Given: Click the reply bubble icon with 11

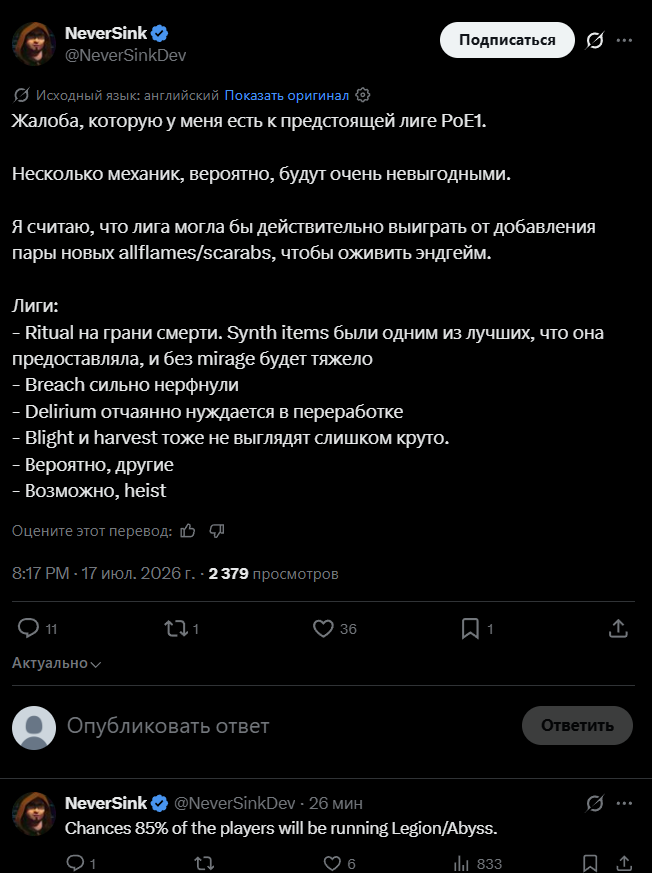Looking at the screenshot, I should coord(28,629).
